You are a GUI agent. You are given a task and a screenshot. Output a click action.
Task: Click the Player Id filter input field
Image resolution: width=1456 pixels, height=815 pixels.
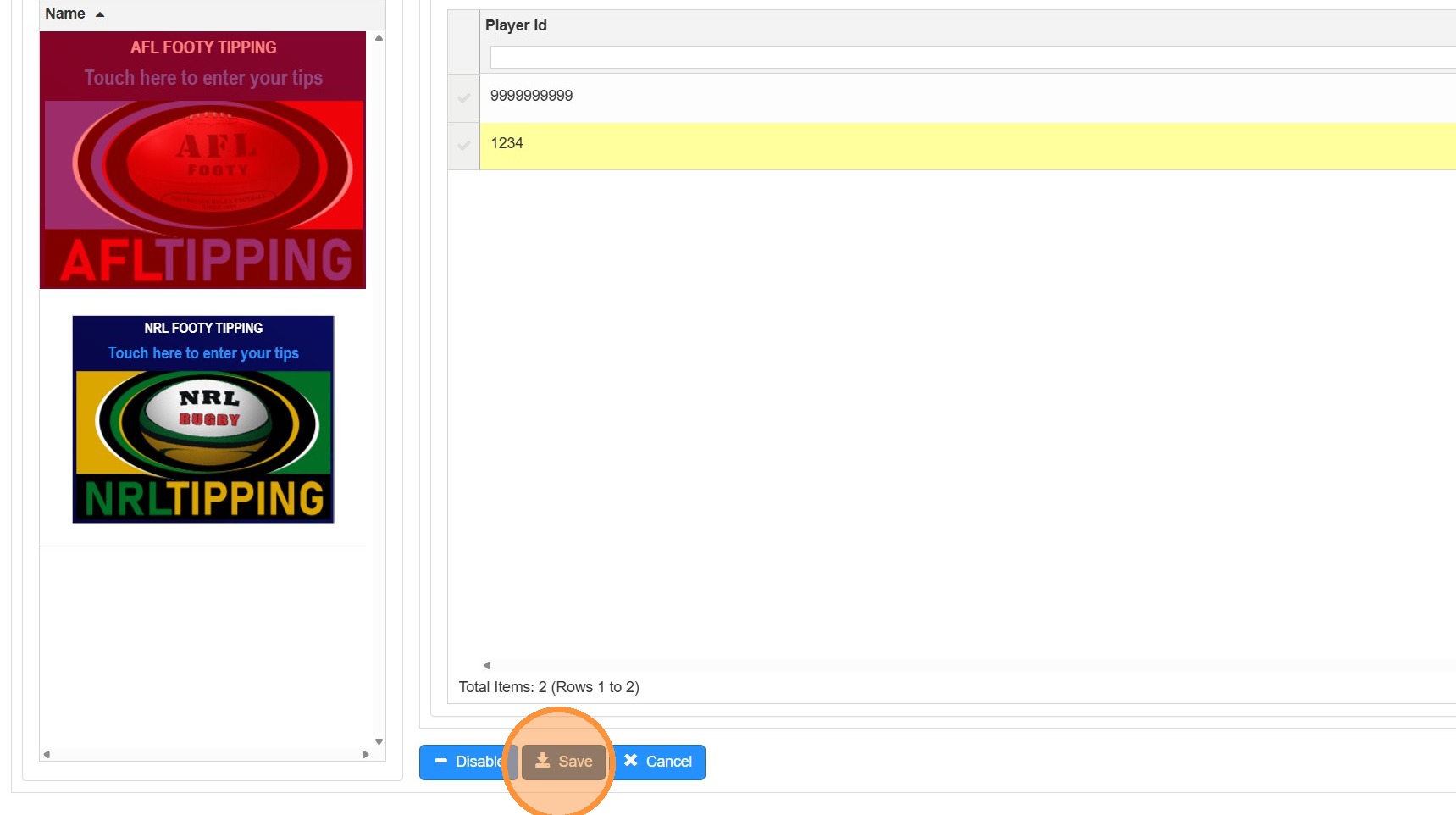point(972,58)
